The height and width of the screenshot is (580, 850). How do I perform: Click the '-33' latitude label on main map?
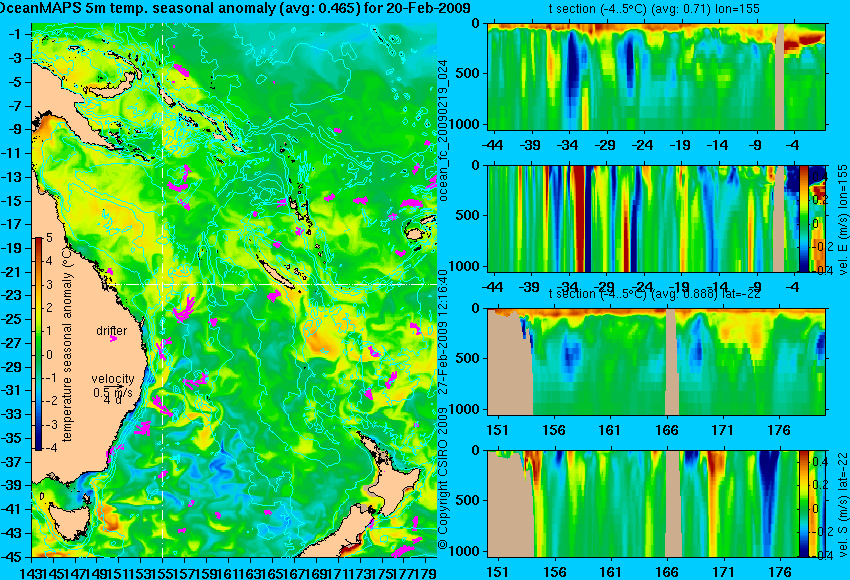click(12, 414)
